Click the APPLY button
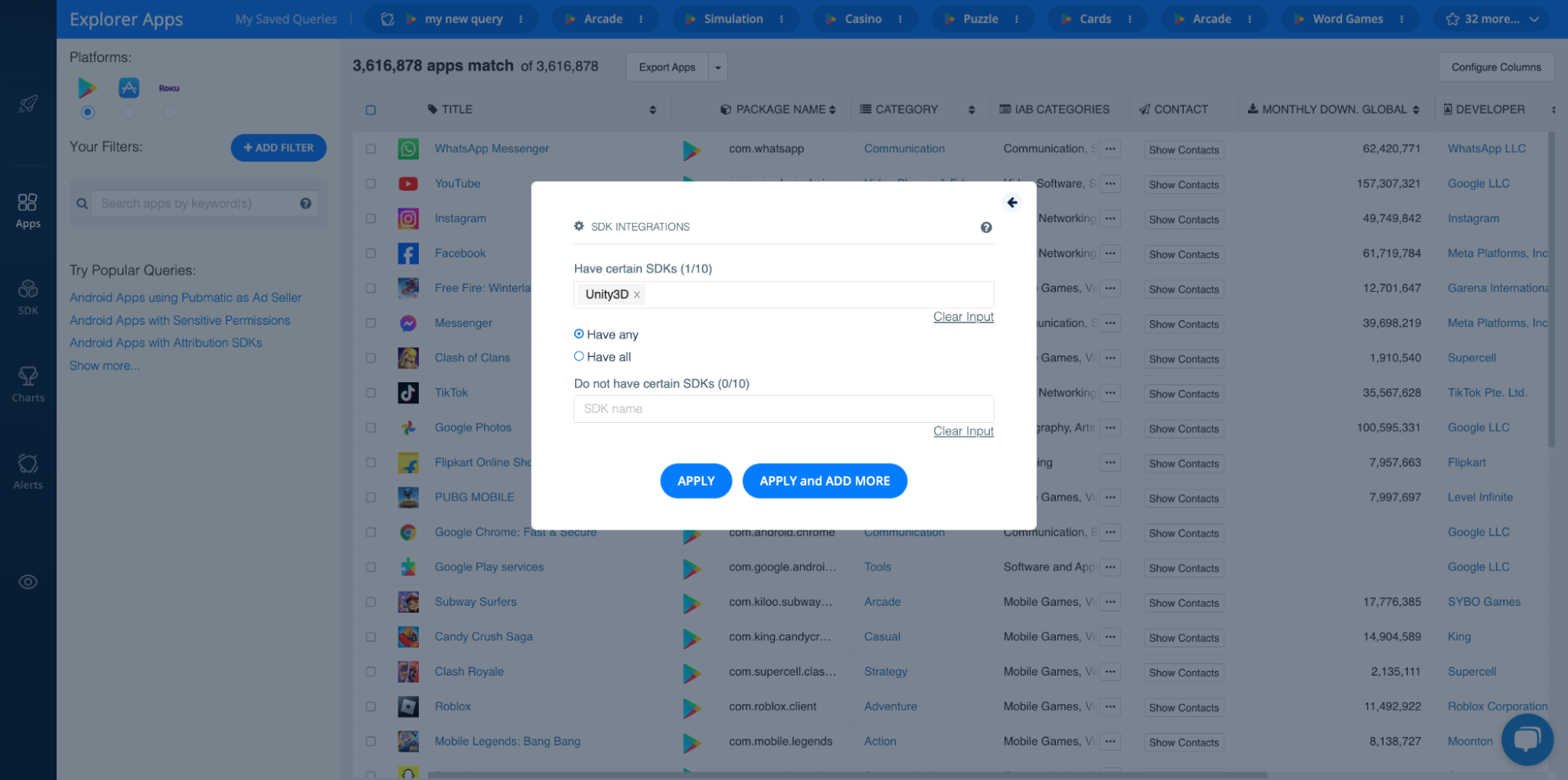1568x780 pixels. click(696, 481)
